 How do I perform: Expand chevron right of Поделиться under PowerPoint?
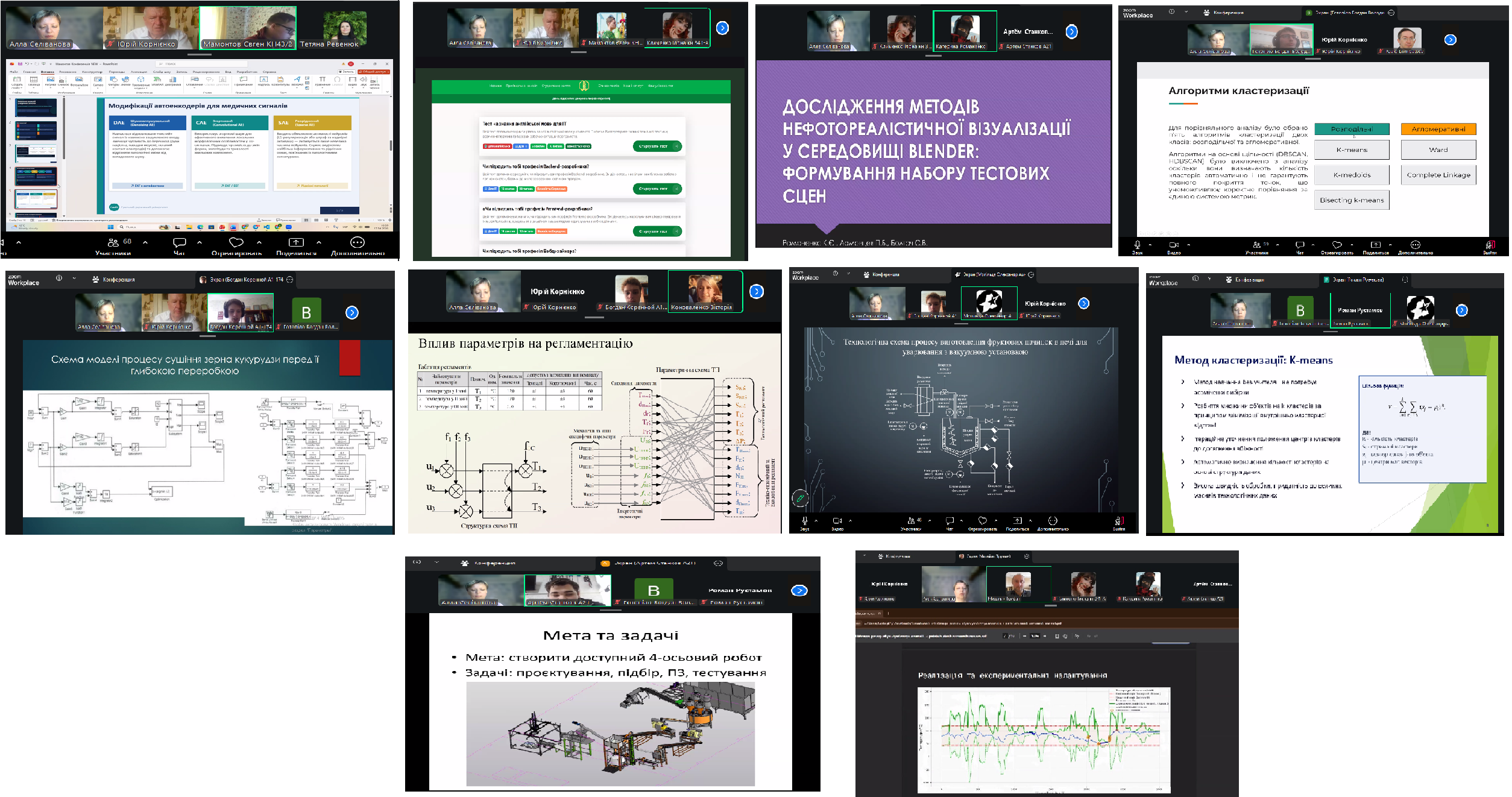pos(319,242)
